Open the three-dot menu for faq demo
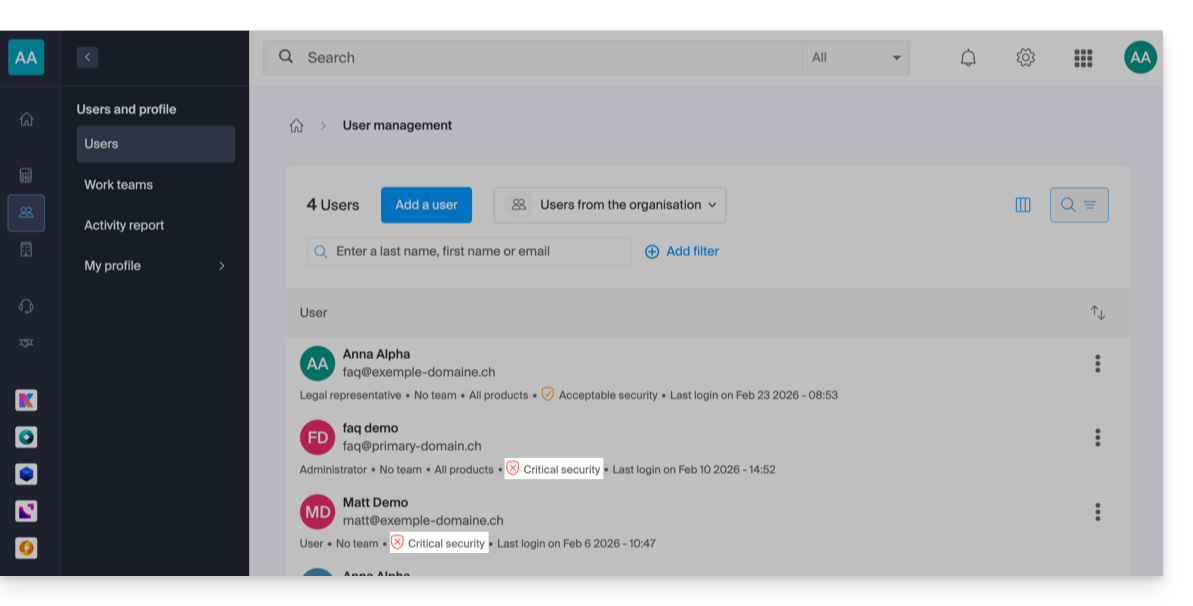 (1097, 438)
